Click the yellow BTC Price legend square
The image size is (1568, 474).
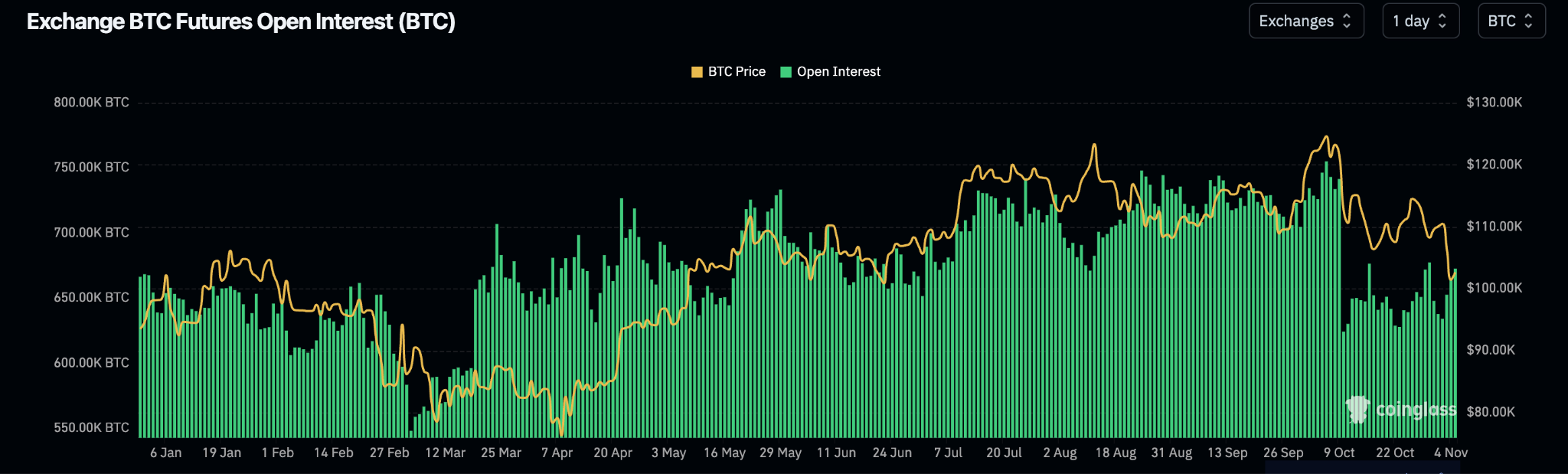point(697,72)
